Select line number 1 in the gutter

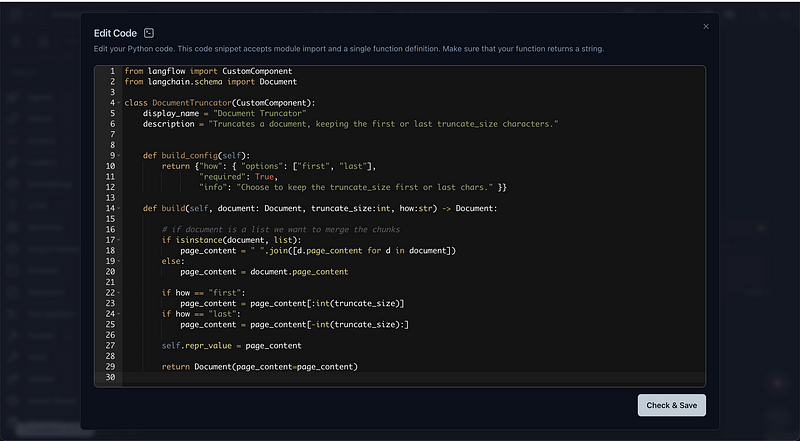[112, 71]
